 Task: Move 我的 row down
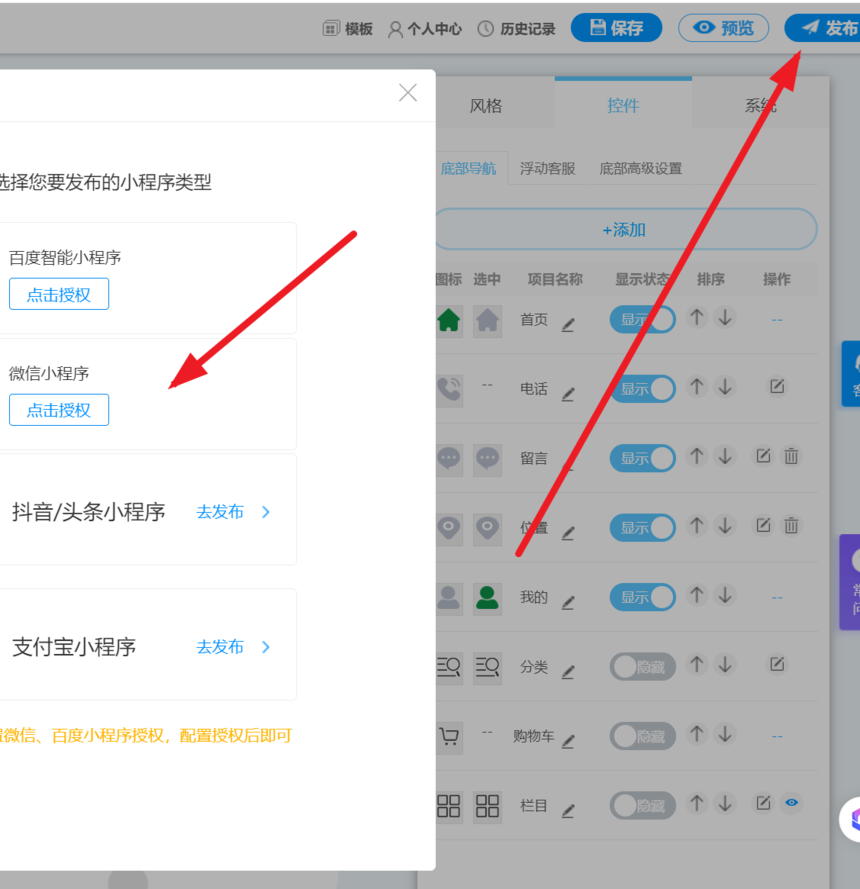(725, 595)
